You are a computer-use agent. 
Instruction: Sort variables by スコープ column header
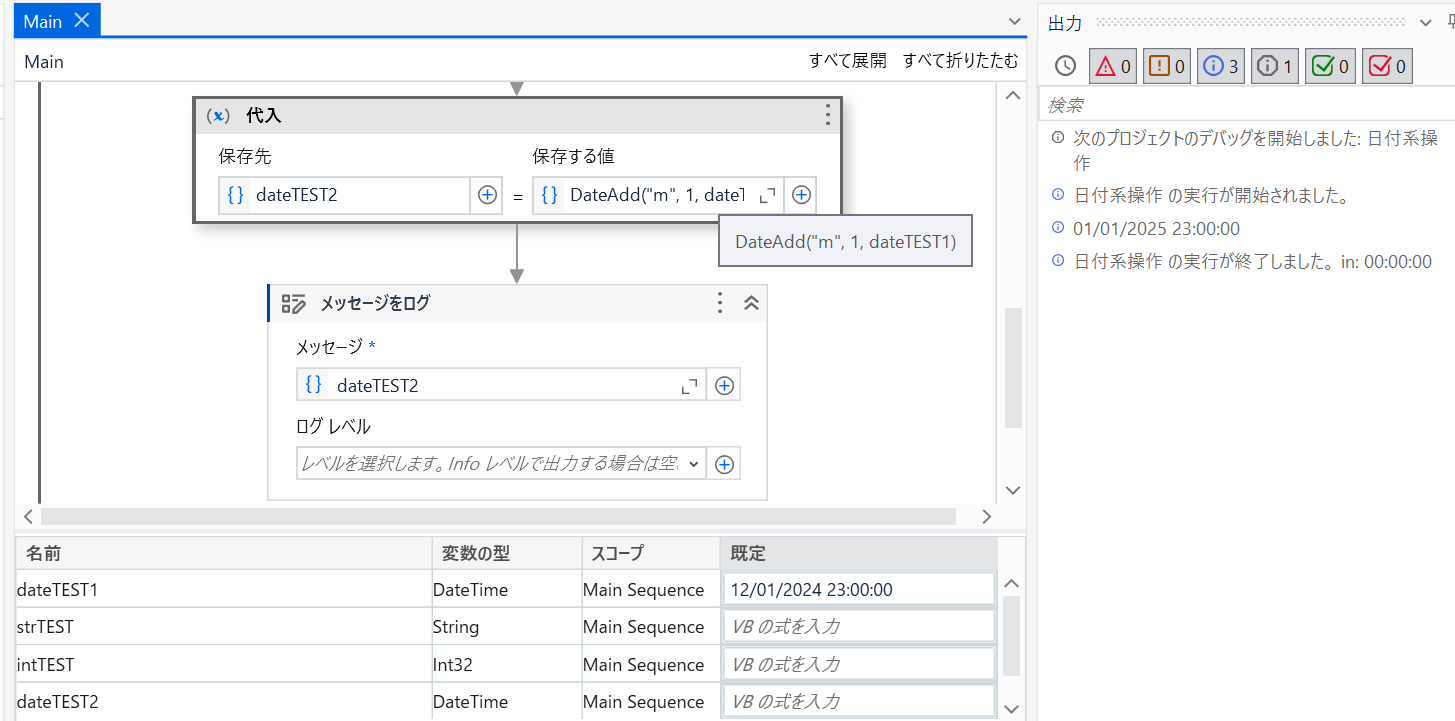click(x=650, y=553)
